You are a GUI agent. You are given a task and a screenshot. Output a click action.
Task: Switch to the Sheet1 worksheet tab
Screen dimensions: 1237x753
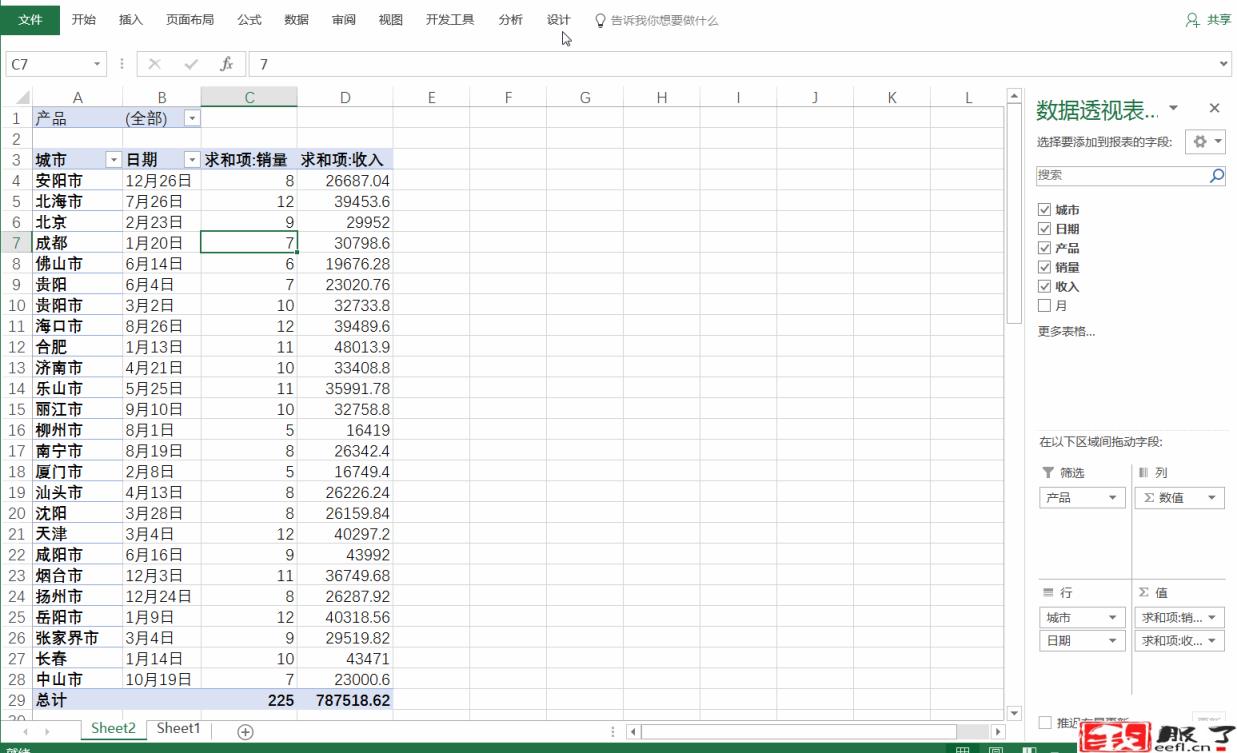click(x=178, y=729)
